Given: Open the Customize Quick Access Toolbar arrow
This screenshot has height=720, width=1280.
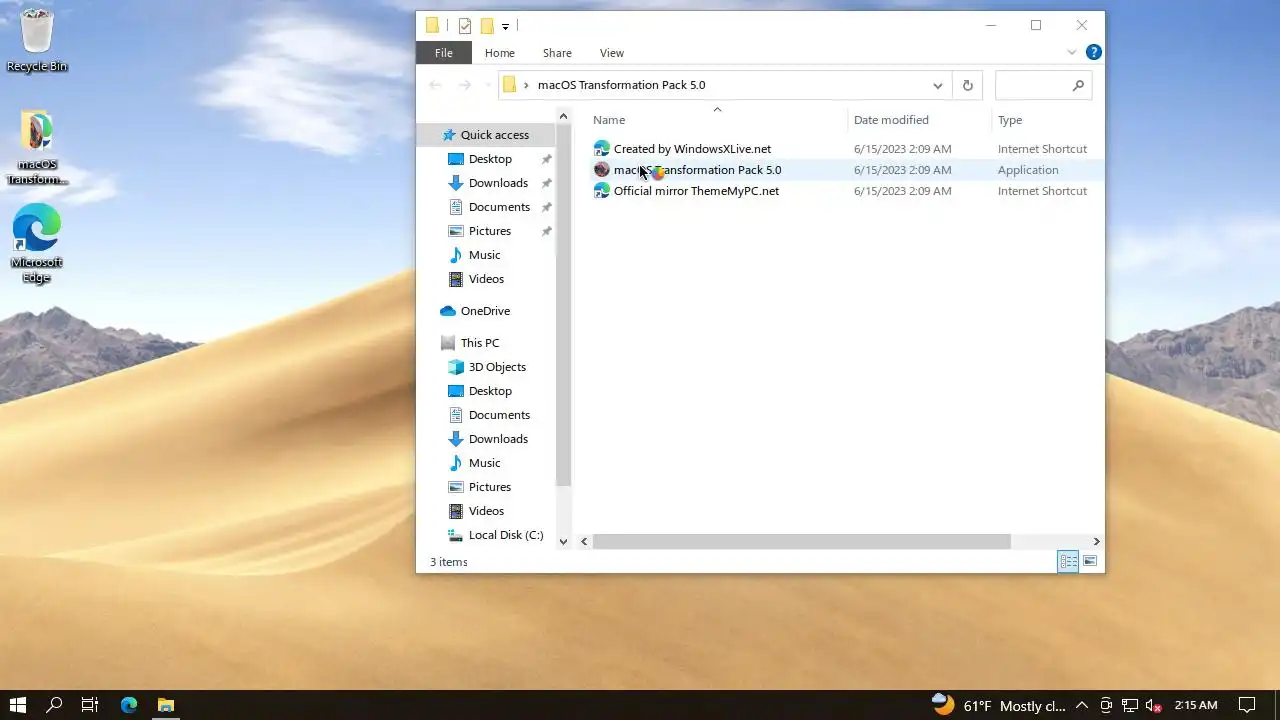Looking at the screenshot, I should click(505, 26).
